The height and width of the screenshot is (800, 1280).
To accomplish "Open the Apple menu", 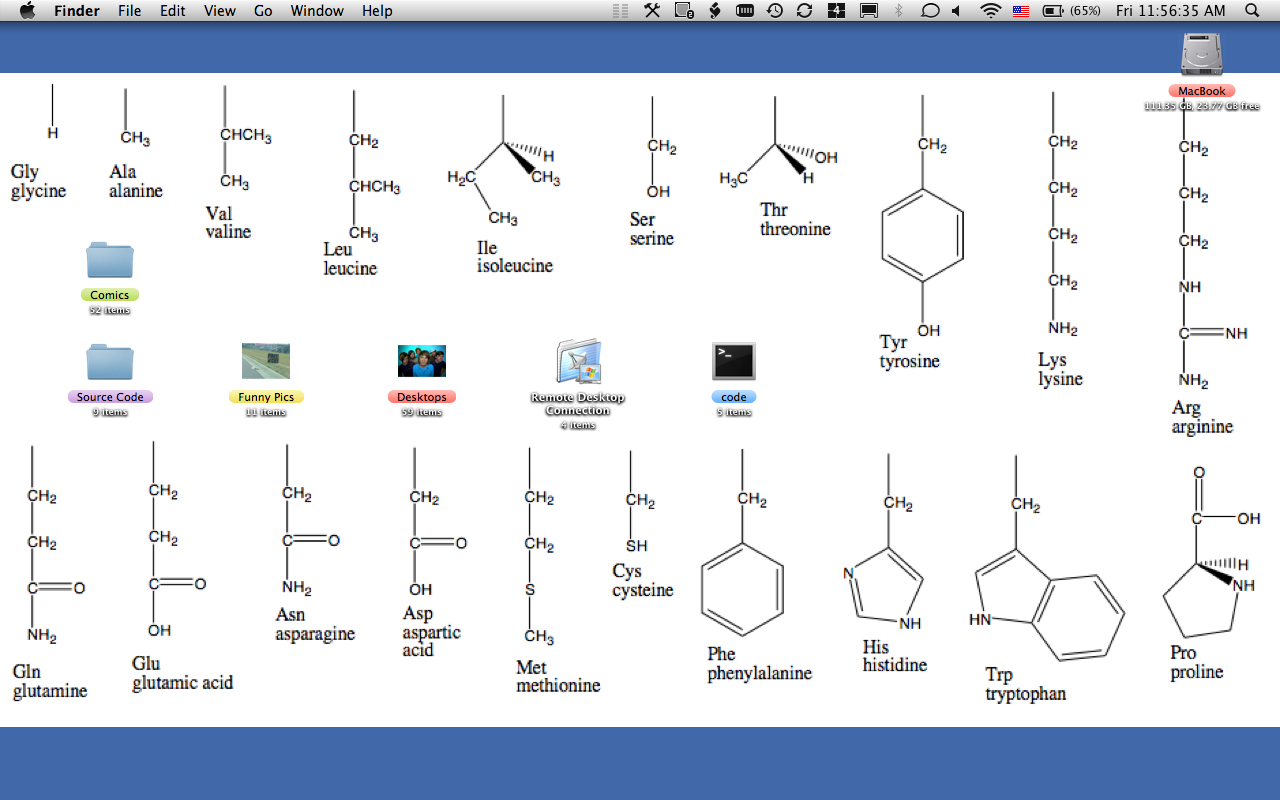I will (x=27, y=11).
